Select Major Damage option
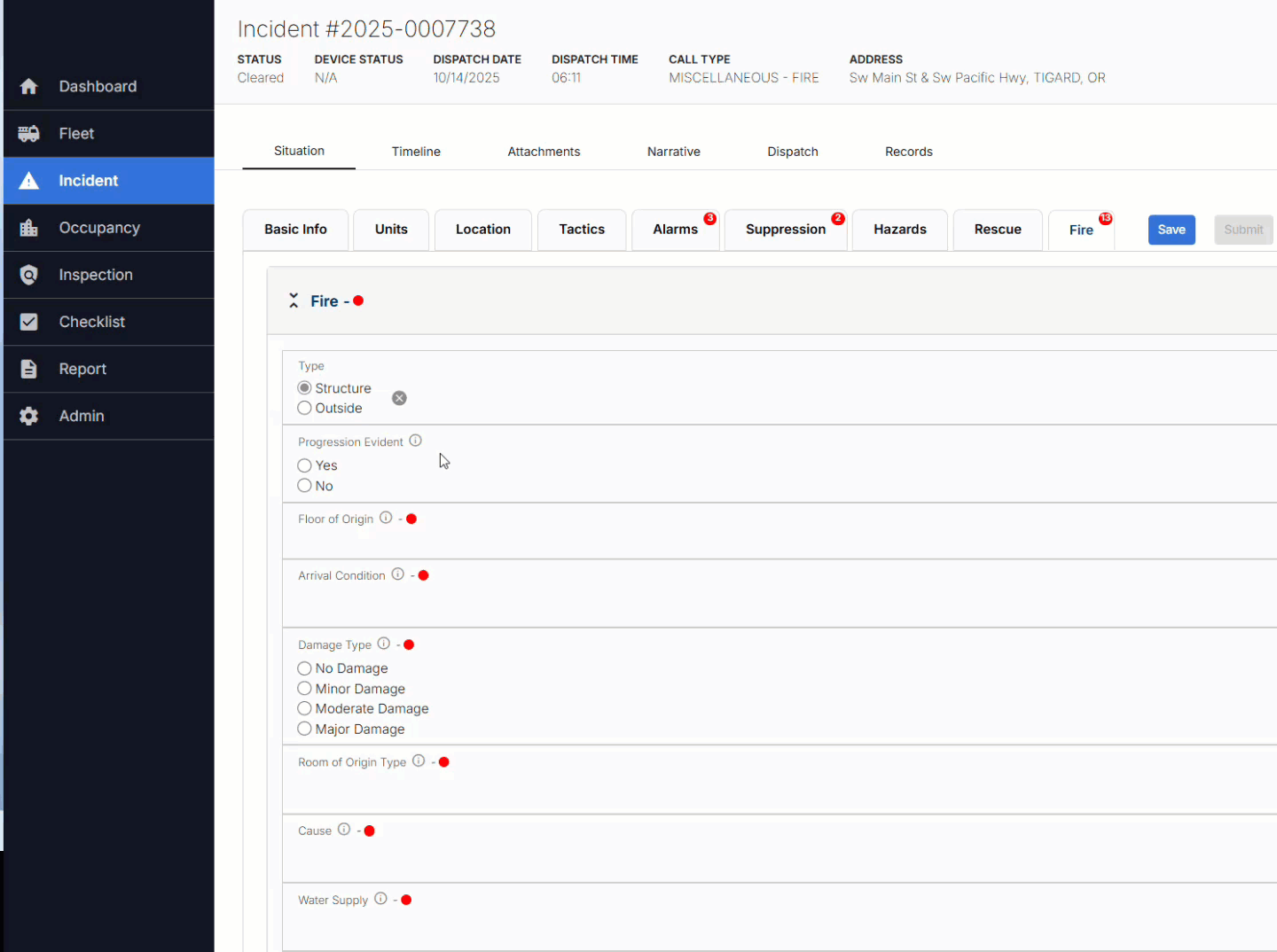 click(x=304, y=729)
